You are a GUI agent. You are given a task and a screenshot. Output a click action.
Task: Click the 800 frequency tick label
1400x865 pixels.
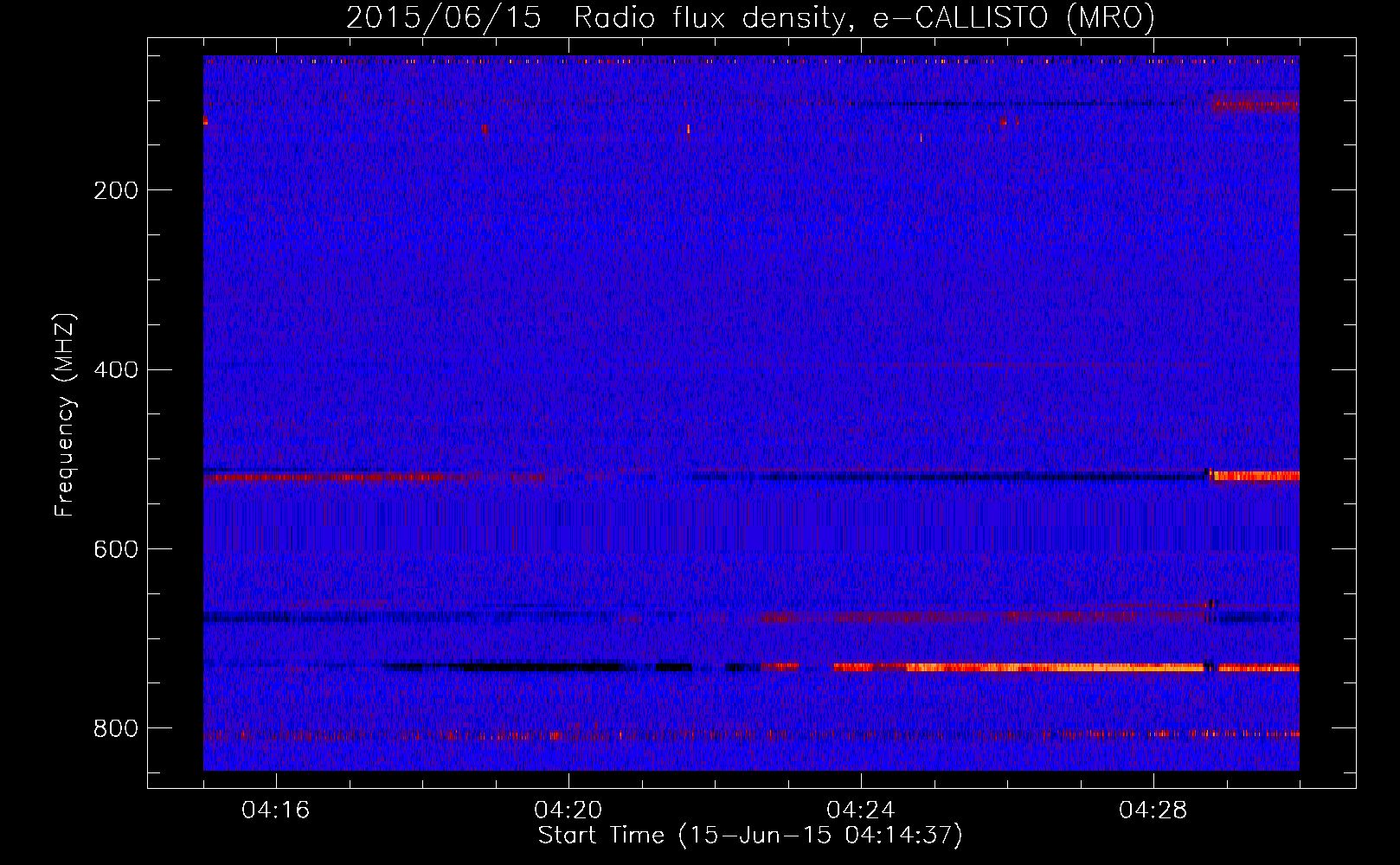pyautogui.click(x=116, y=729)
